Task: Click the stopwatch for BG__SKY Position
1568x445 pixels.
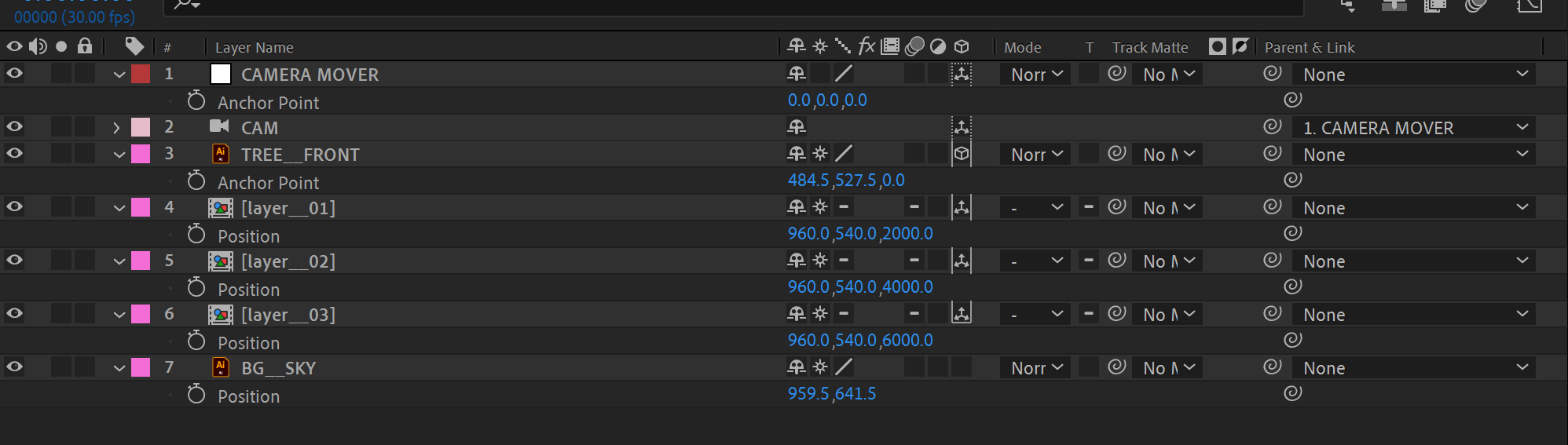Action: [196, 395]
